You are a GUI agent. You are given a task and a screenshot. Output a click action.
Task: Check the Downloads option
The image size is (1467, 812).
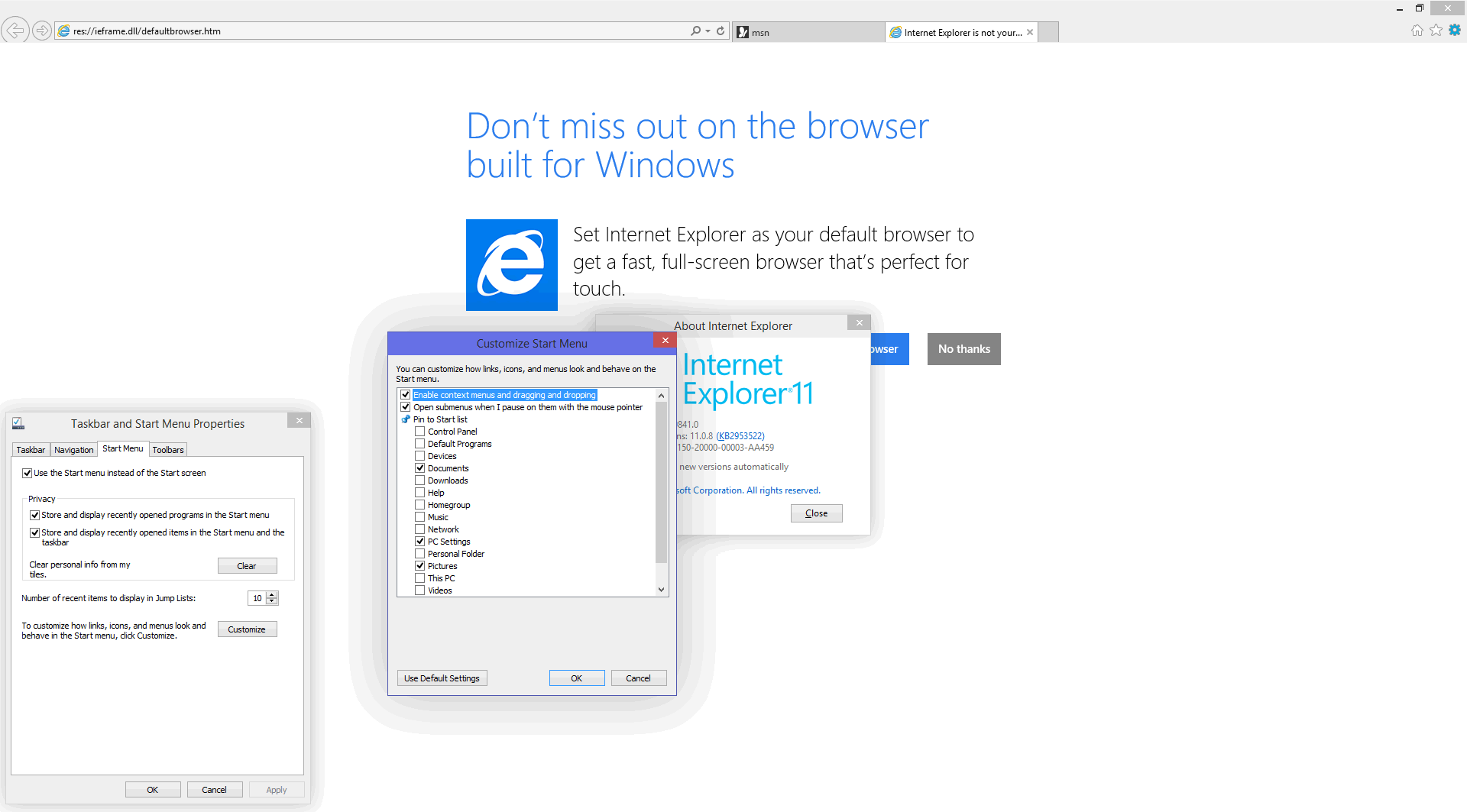click(x=419, y=480)
